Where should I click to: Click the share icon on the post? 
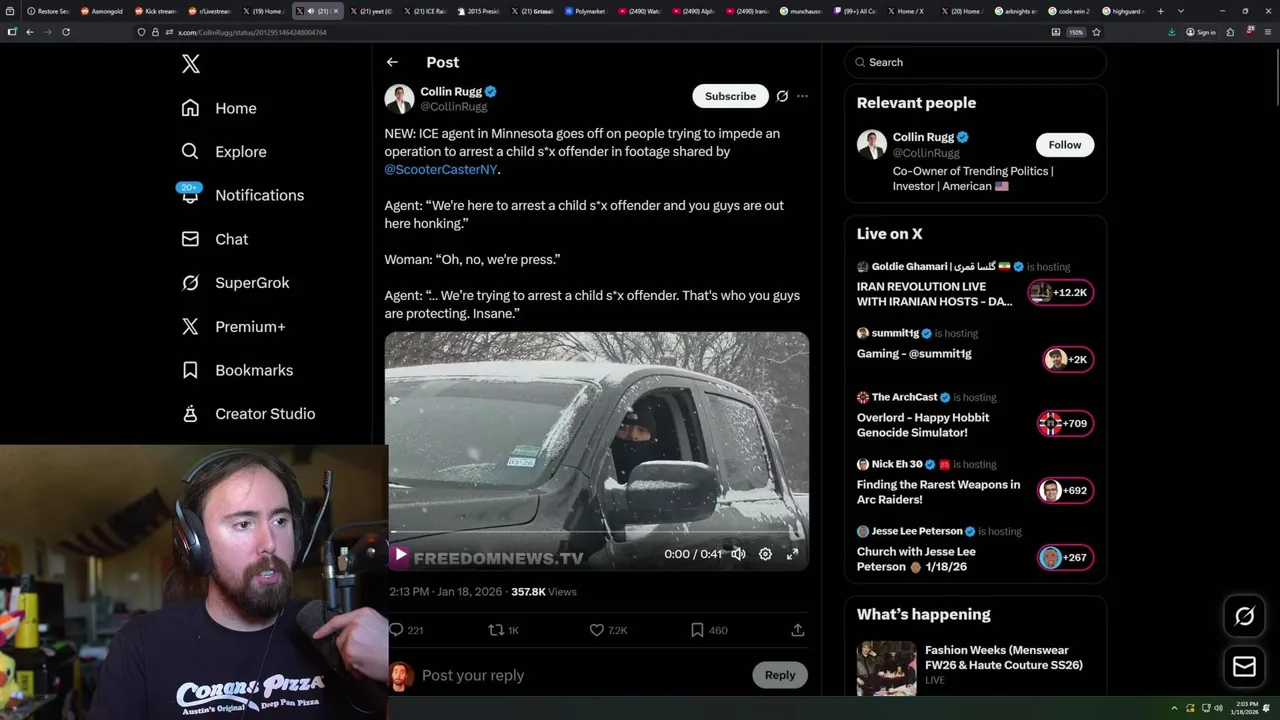click(x=797, y=630)
